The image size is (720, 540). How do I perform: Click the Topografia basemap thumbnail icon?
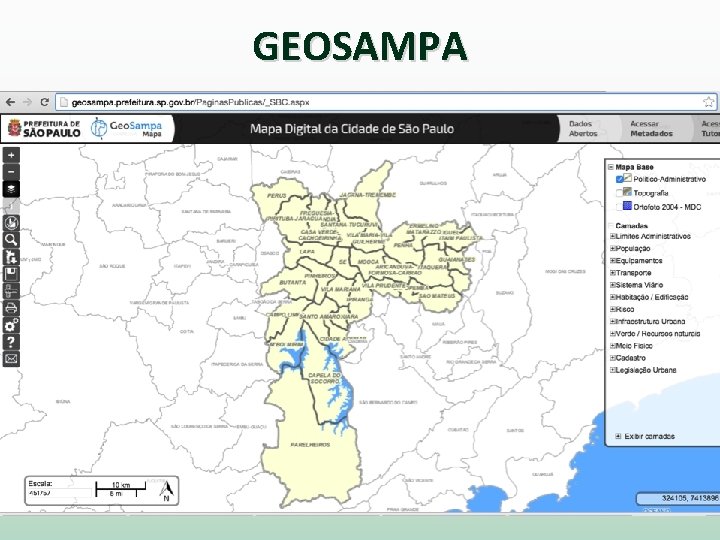(x=628, y=192)
